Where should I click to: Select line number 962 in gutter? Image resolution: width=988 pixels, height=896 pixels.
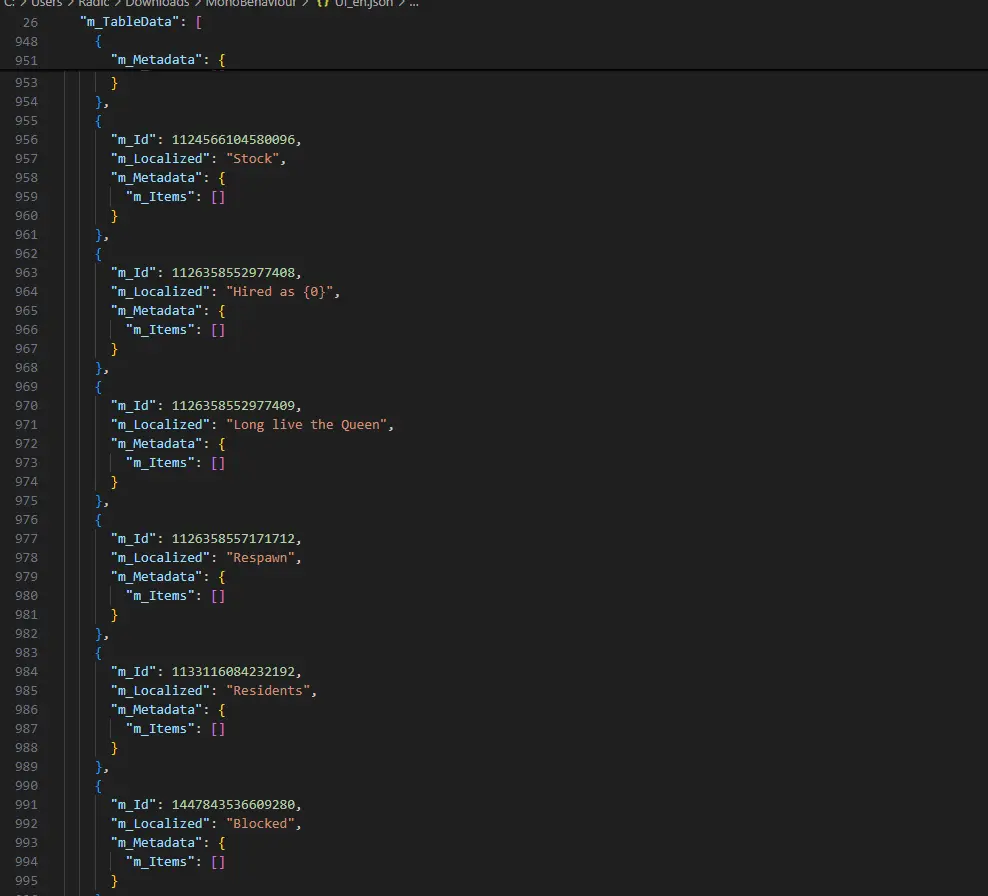coord(26,254)
